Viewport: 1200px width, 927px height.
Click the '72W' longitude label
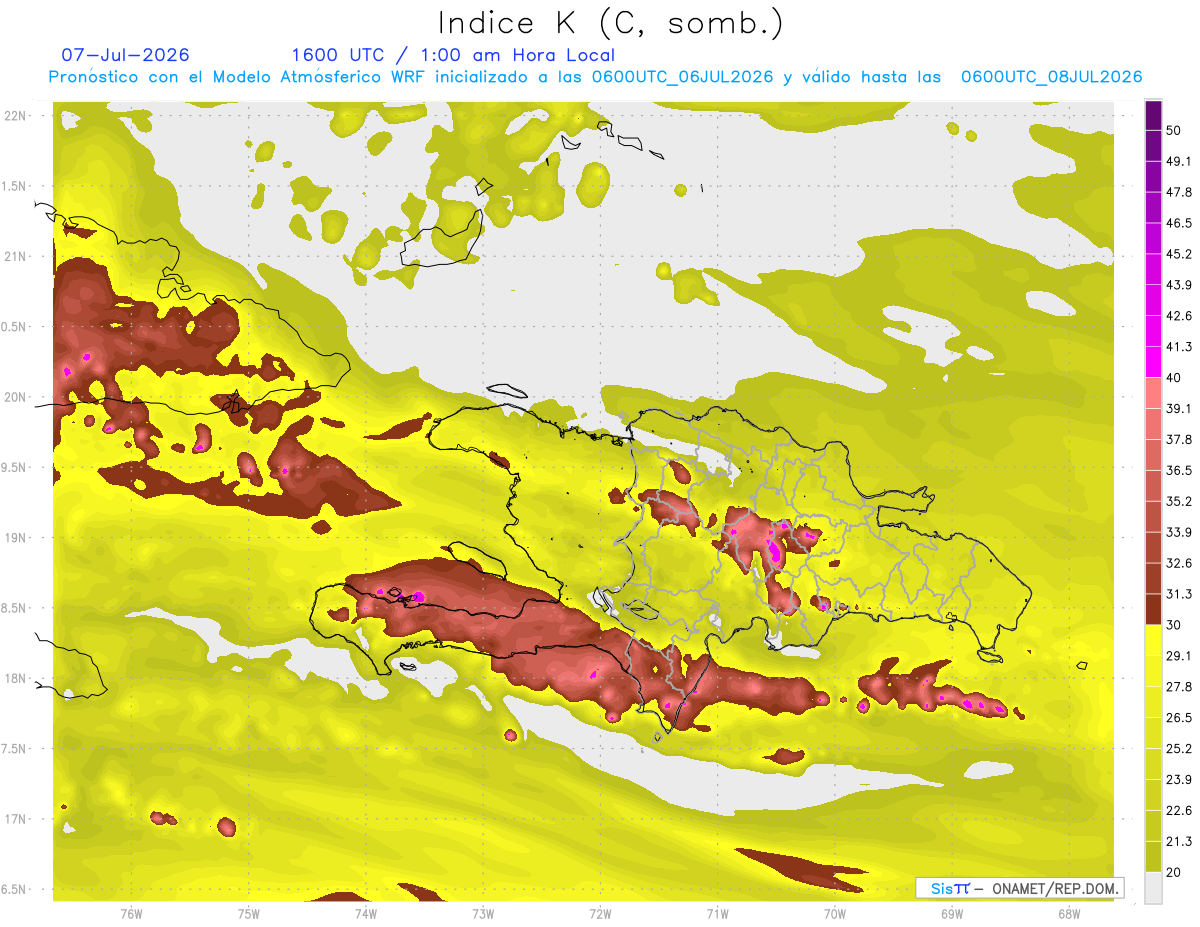[600, 913]
